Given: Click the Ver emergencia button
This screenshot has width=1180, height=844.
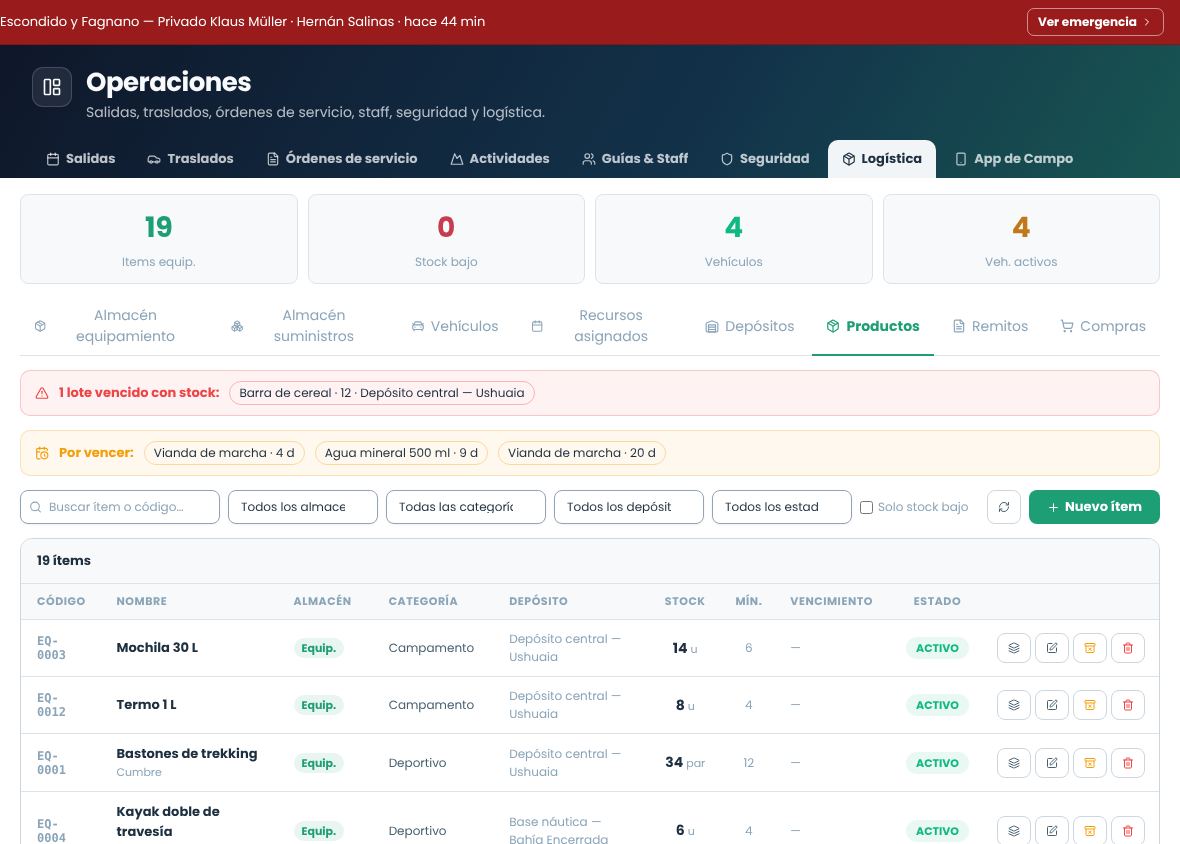Looking at the screenshot, I should tap(1095, 22).
